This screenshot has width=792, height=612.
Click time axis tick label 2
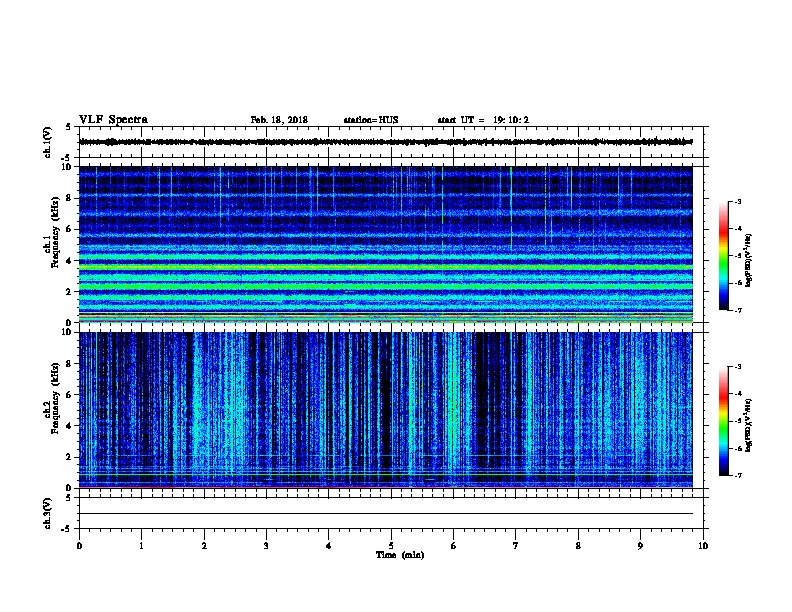(204, 546)
